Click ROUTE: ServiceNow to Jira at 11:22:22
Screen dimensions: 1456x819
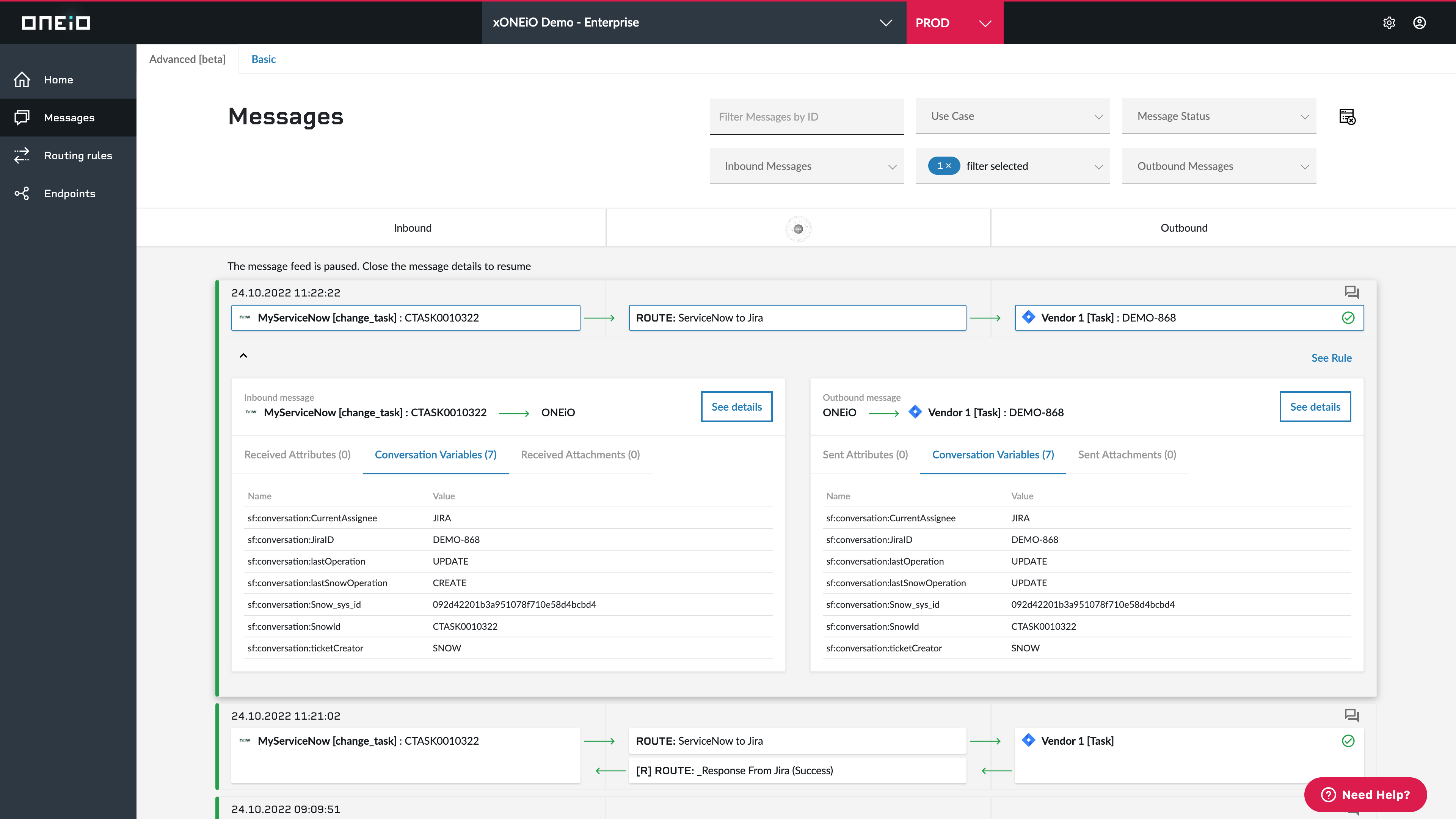[x=797, y=318]
